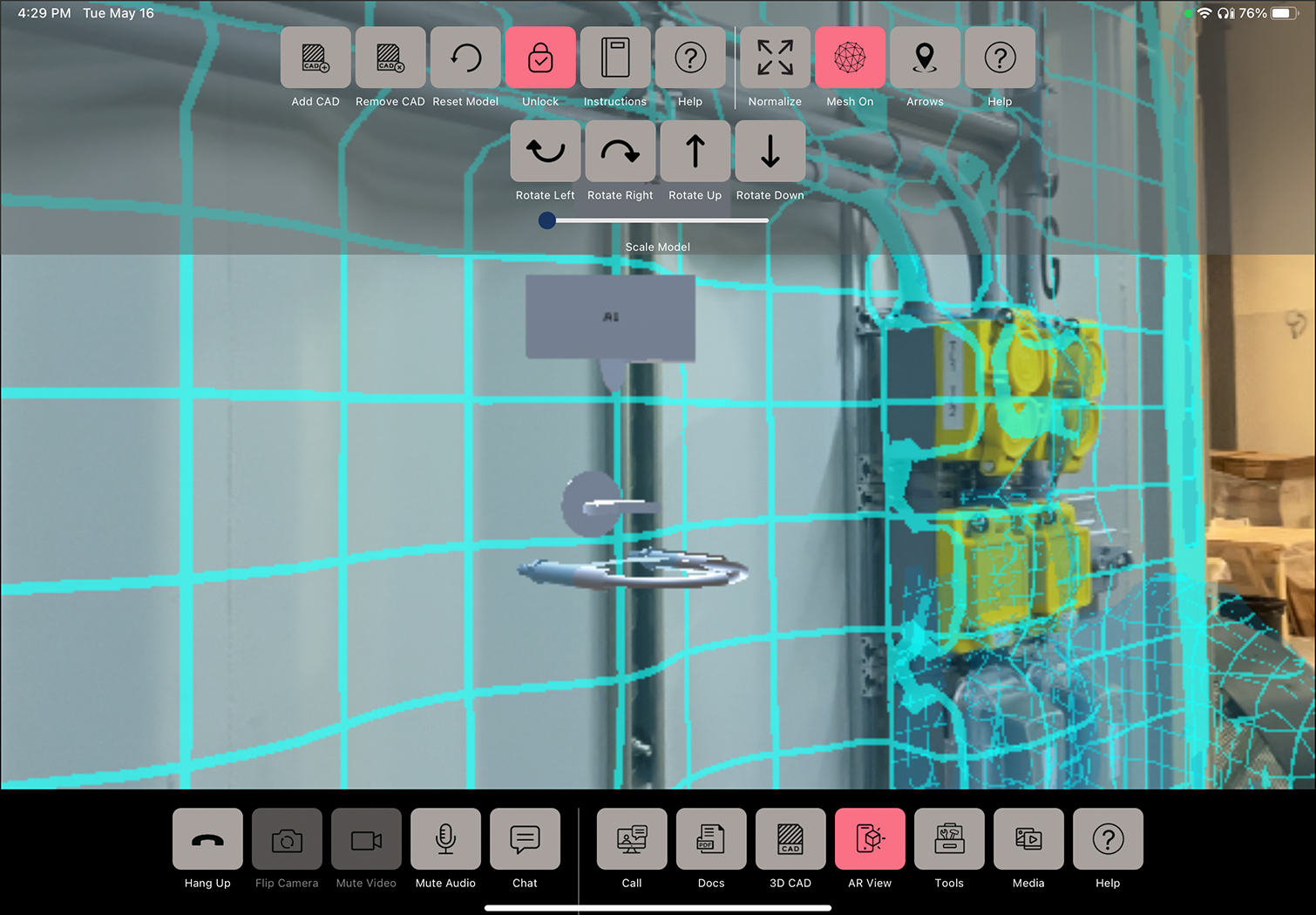Open the Tools panel
The height and width of the screenshot is (915, 1316).
949,839
